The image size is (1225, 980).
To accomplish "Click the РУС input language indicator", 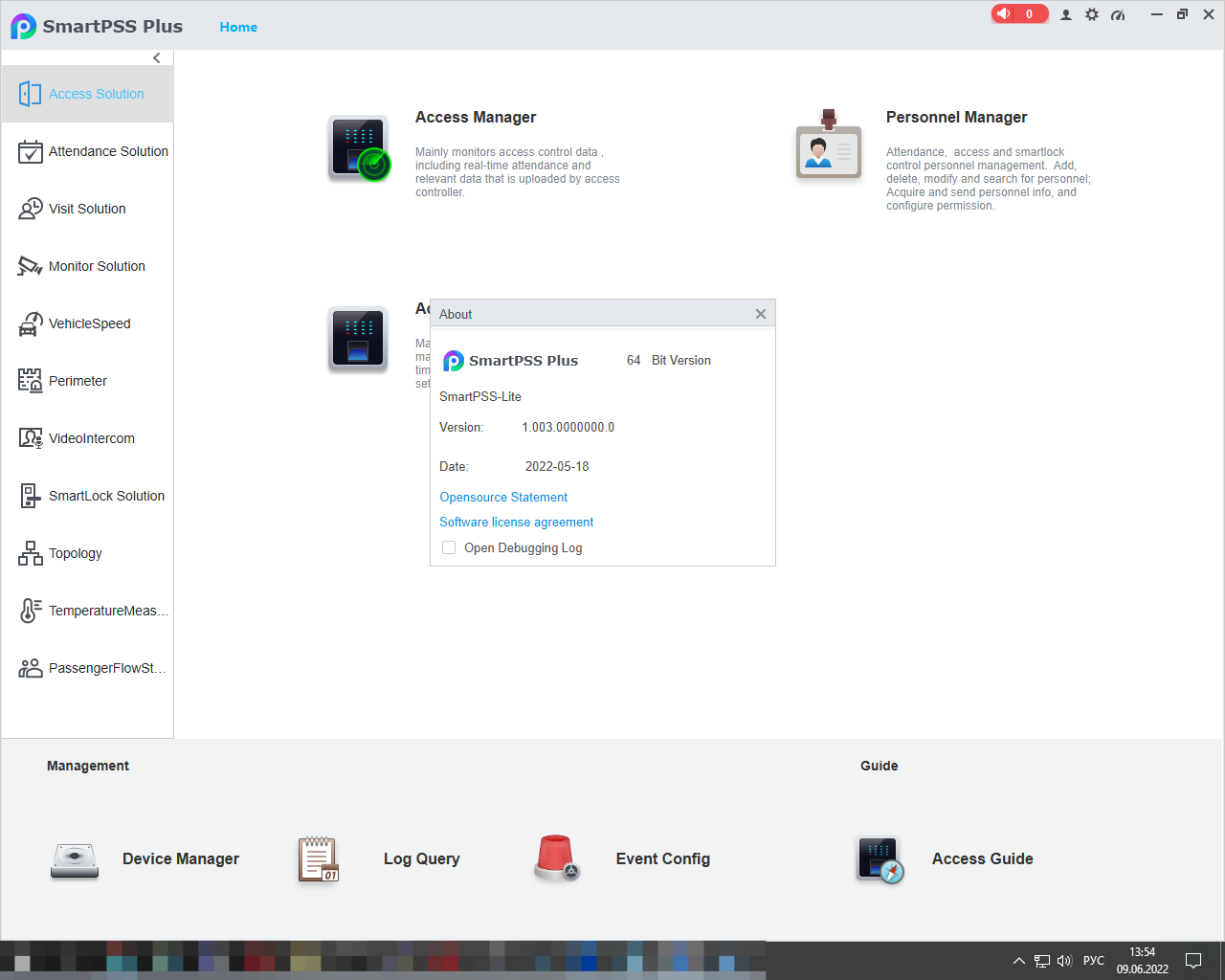I will (1094, 960).
